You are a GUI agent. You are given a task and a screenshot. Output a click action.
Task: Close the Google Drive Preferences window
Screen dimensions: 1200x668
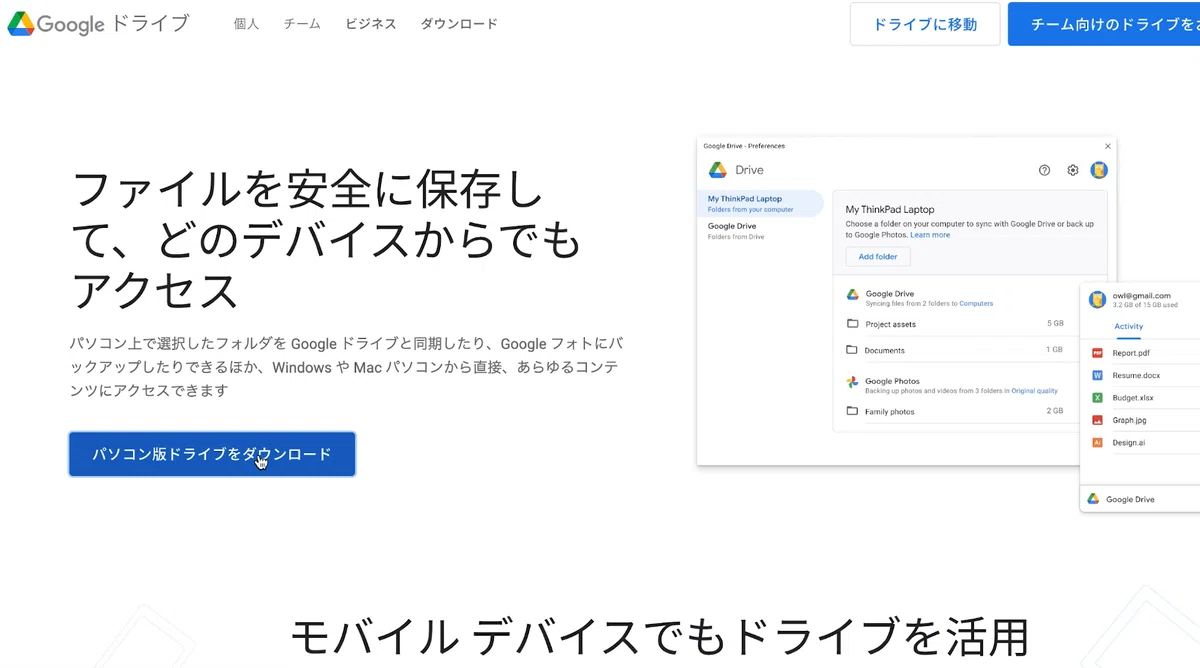click(1107, 146)
